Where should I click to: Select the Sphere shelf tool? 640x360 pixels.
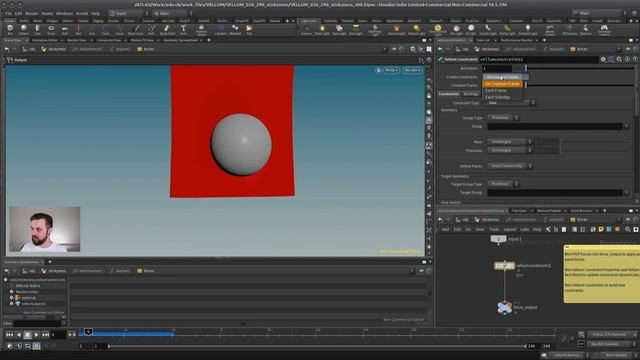tap(24, 29)
